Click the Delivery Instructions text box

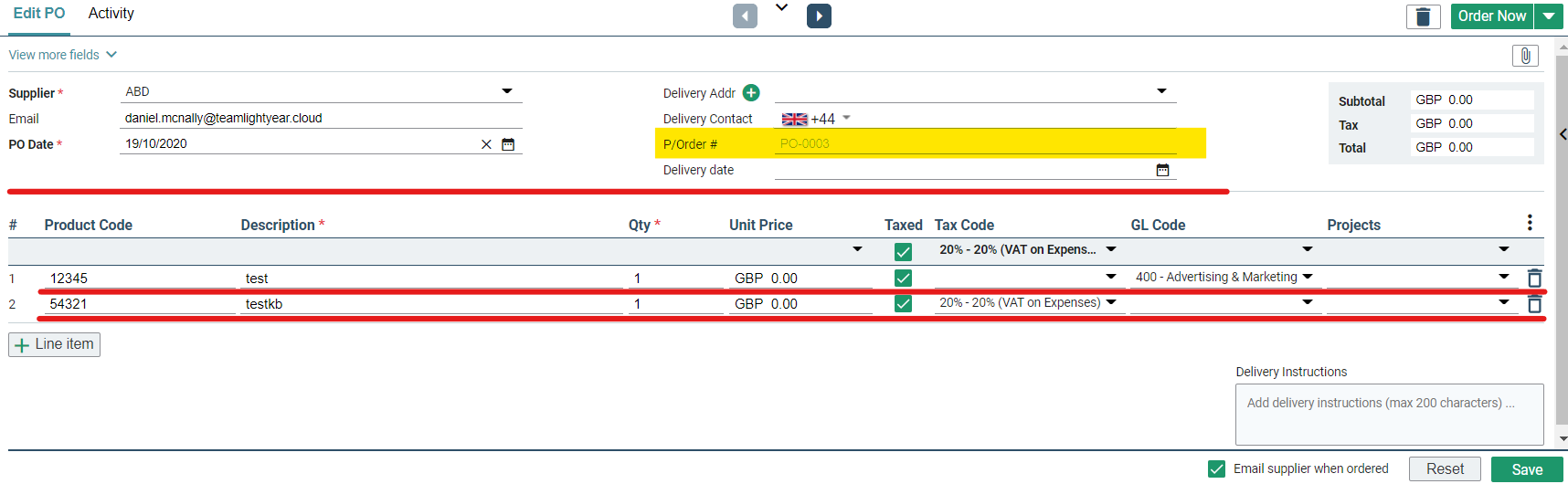tap(1389, 415)
